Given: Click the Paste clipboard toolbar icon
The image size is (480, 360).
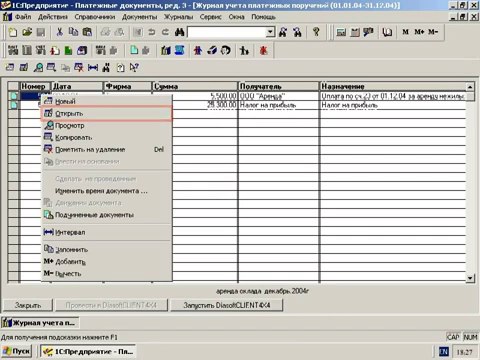Looking at the screenshot, I should (87, 32).
